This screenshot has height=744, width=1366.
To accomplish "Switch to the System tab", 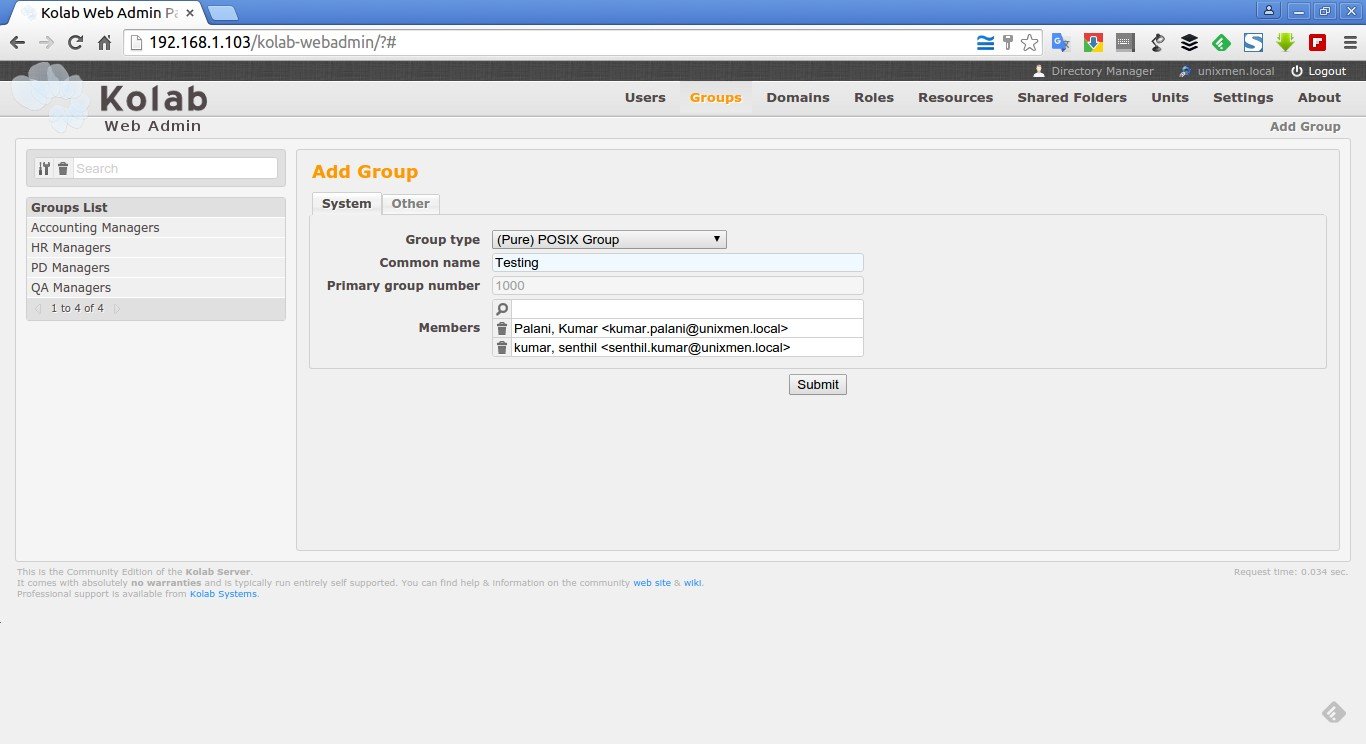I will tap(347, 203).
